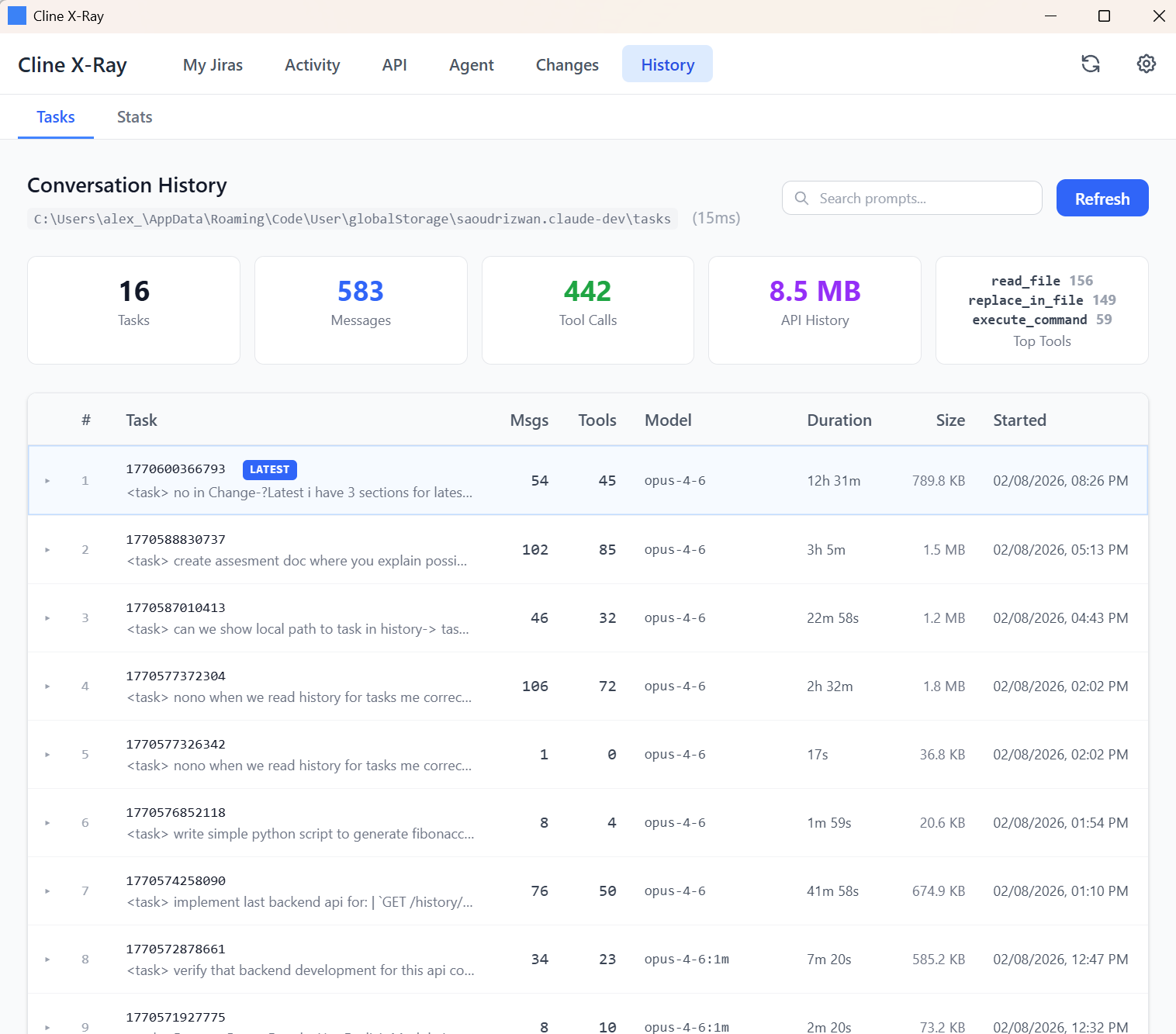The height and width of the screenshot is (1034, 1176).
Task: Select the History tab
Action: [667, 64]
